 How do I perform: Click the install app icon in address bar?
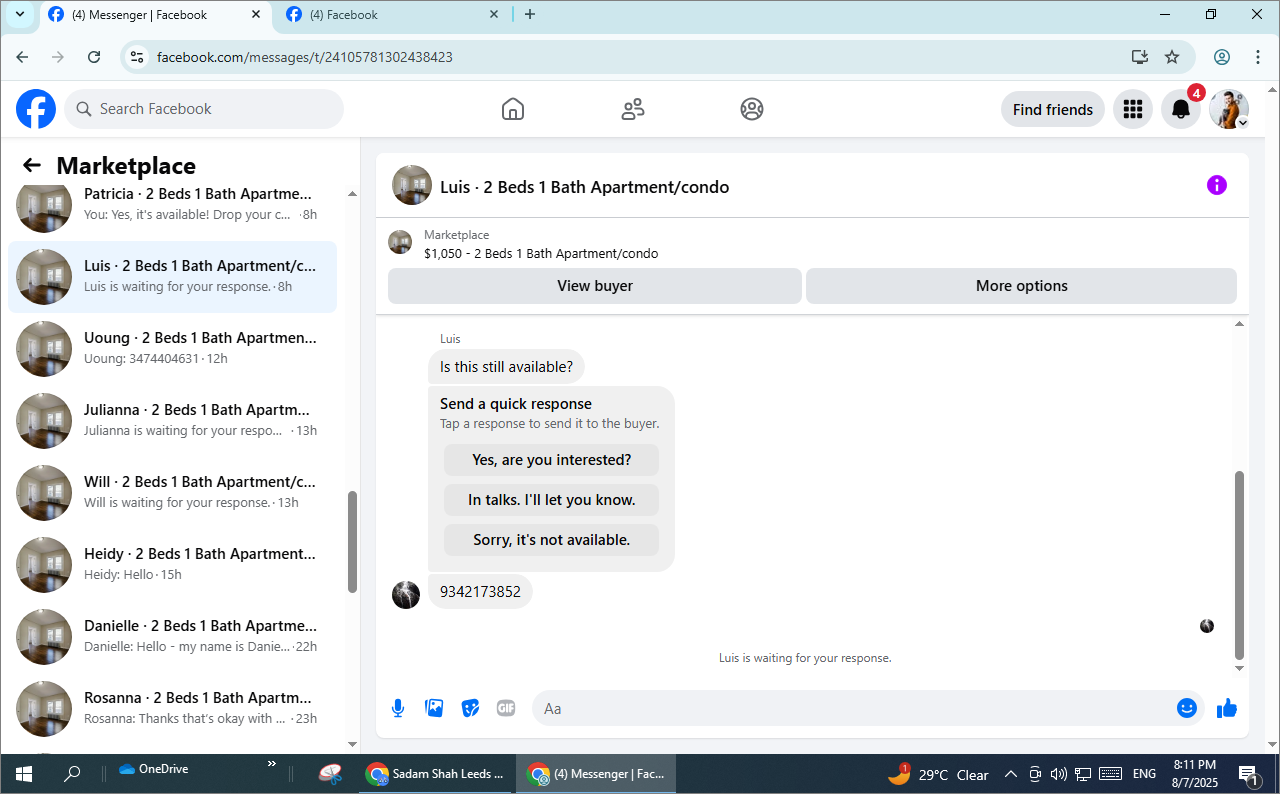[1139, 57]
